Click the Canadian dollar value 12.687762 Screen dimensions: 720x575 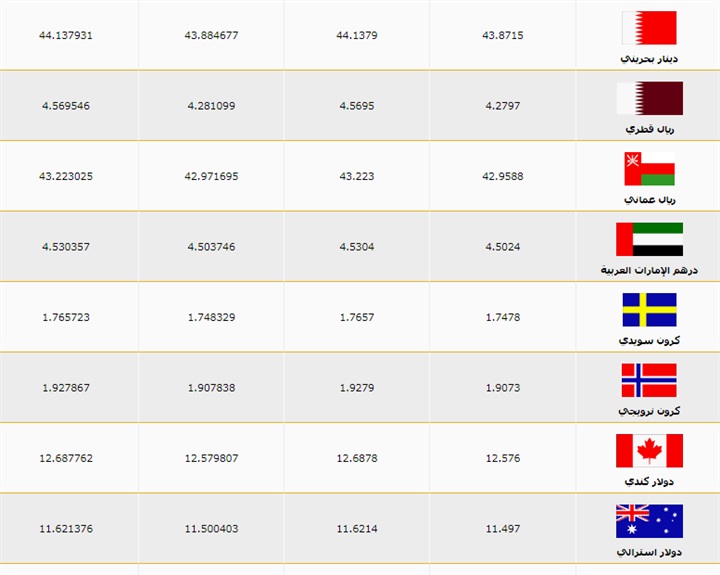[65, 458]
